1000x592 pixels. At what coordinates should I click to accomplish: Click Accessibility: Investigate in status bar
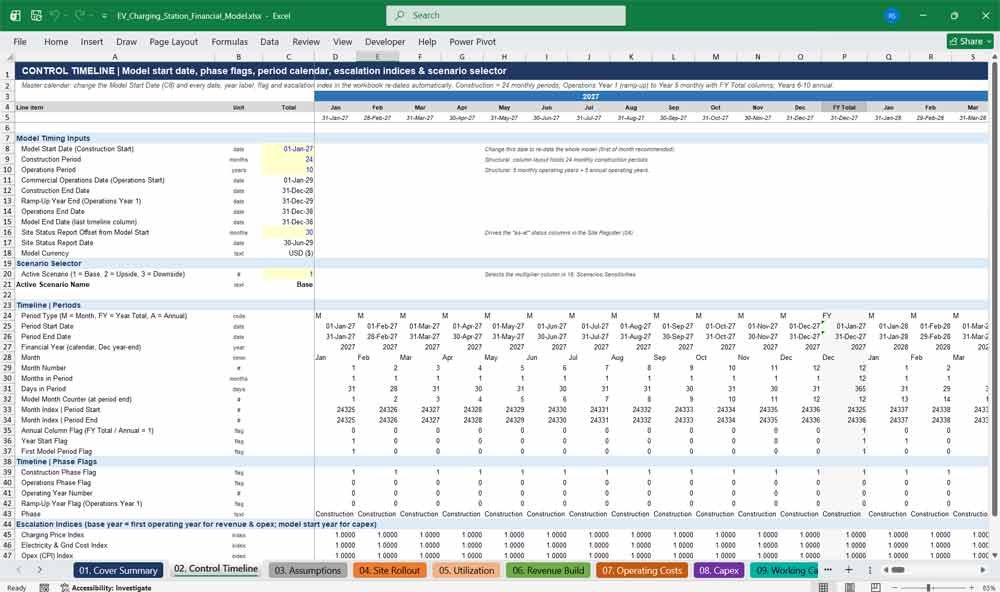(x=106, y=588)
